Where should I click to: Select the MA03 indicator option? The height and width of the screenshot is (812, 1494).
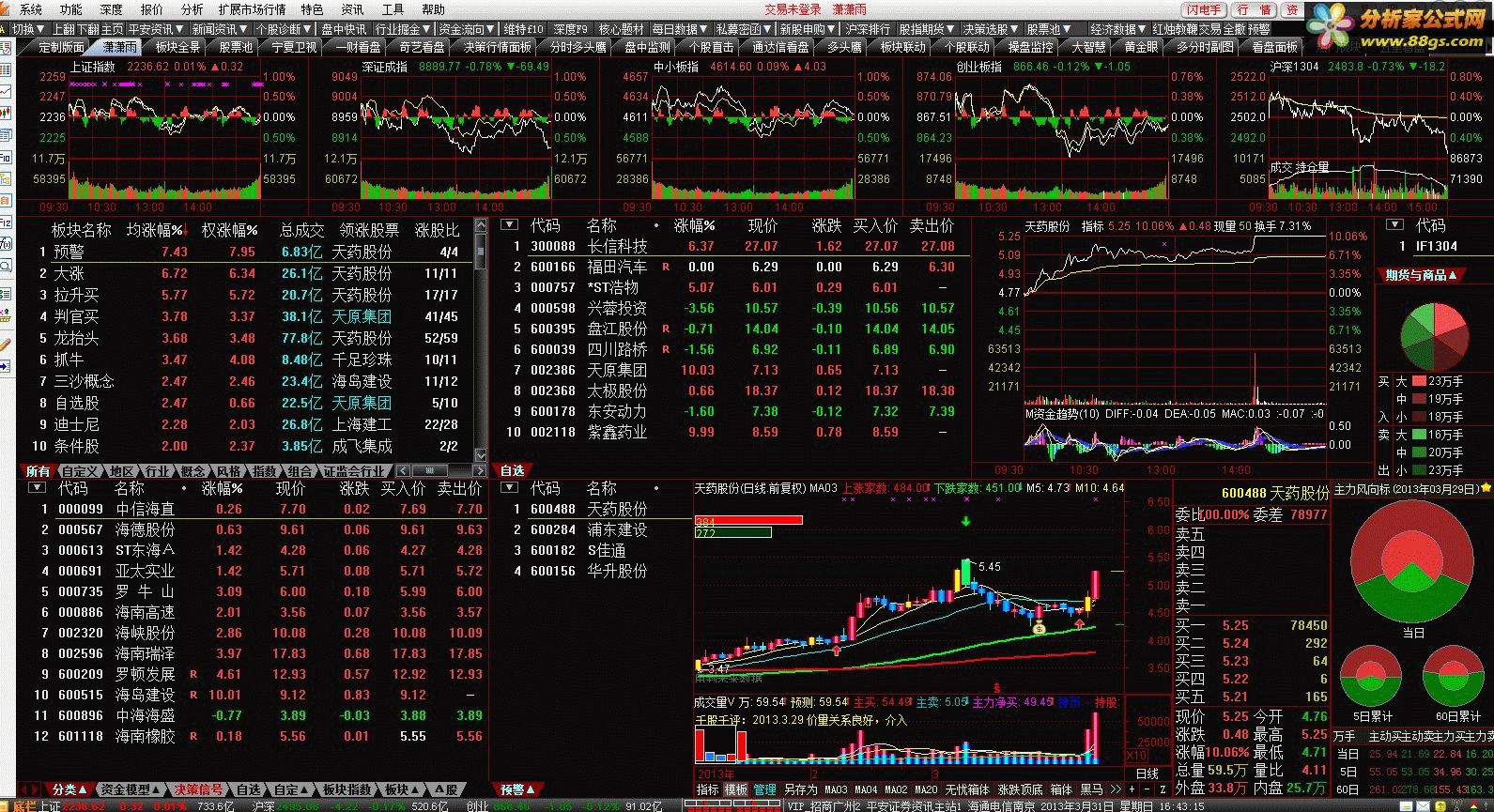pos(836,789)
